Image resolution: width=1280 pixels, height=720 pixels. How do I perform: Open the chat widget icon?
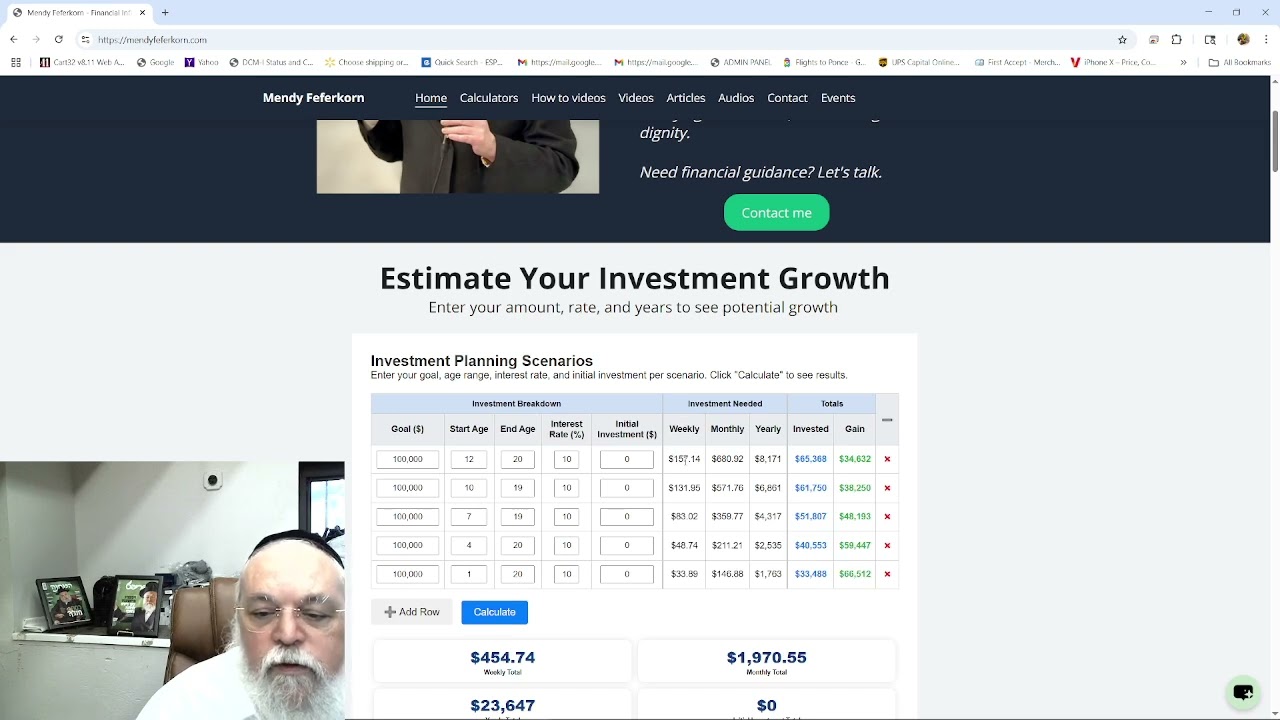pos(1243,692)
